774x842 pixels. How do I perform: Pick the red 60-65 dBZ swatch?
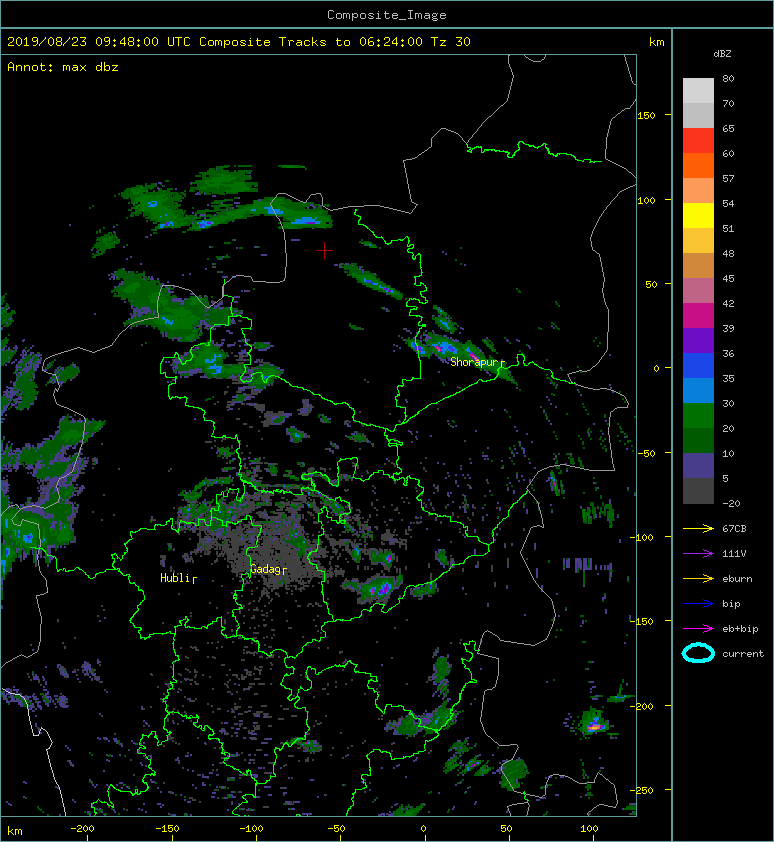click(x=698, y=141)
